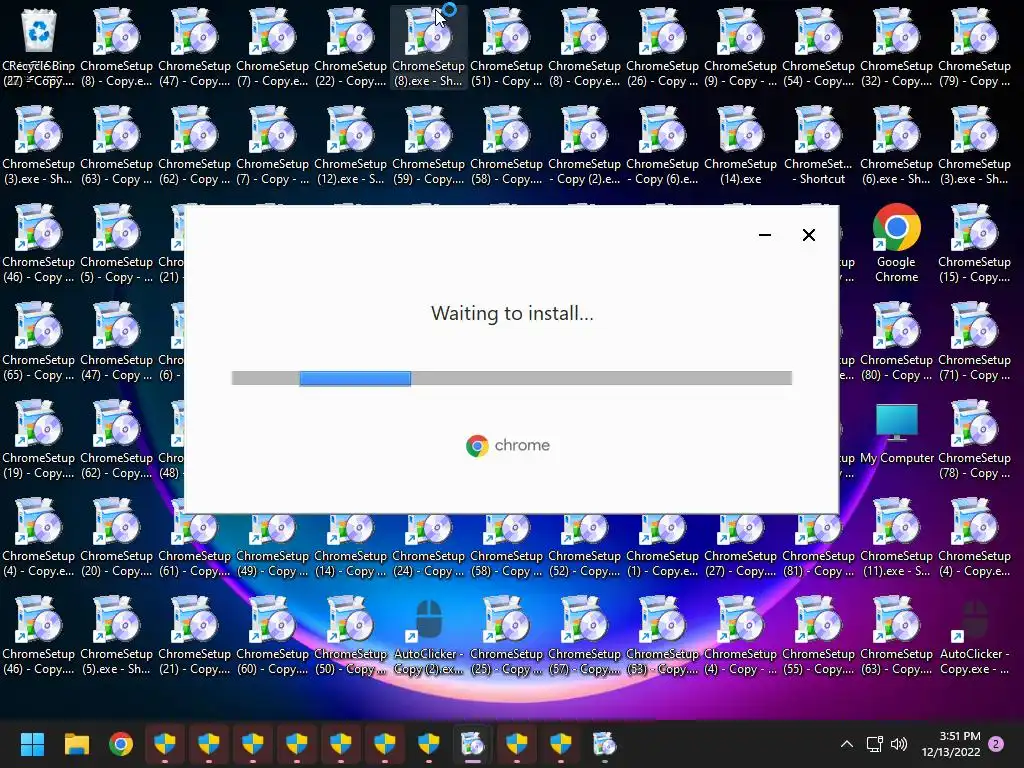
Task: Select ChromeSetup (59) - Copy desktop icon
Action: (428, 146)
